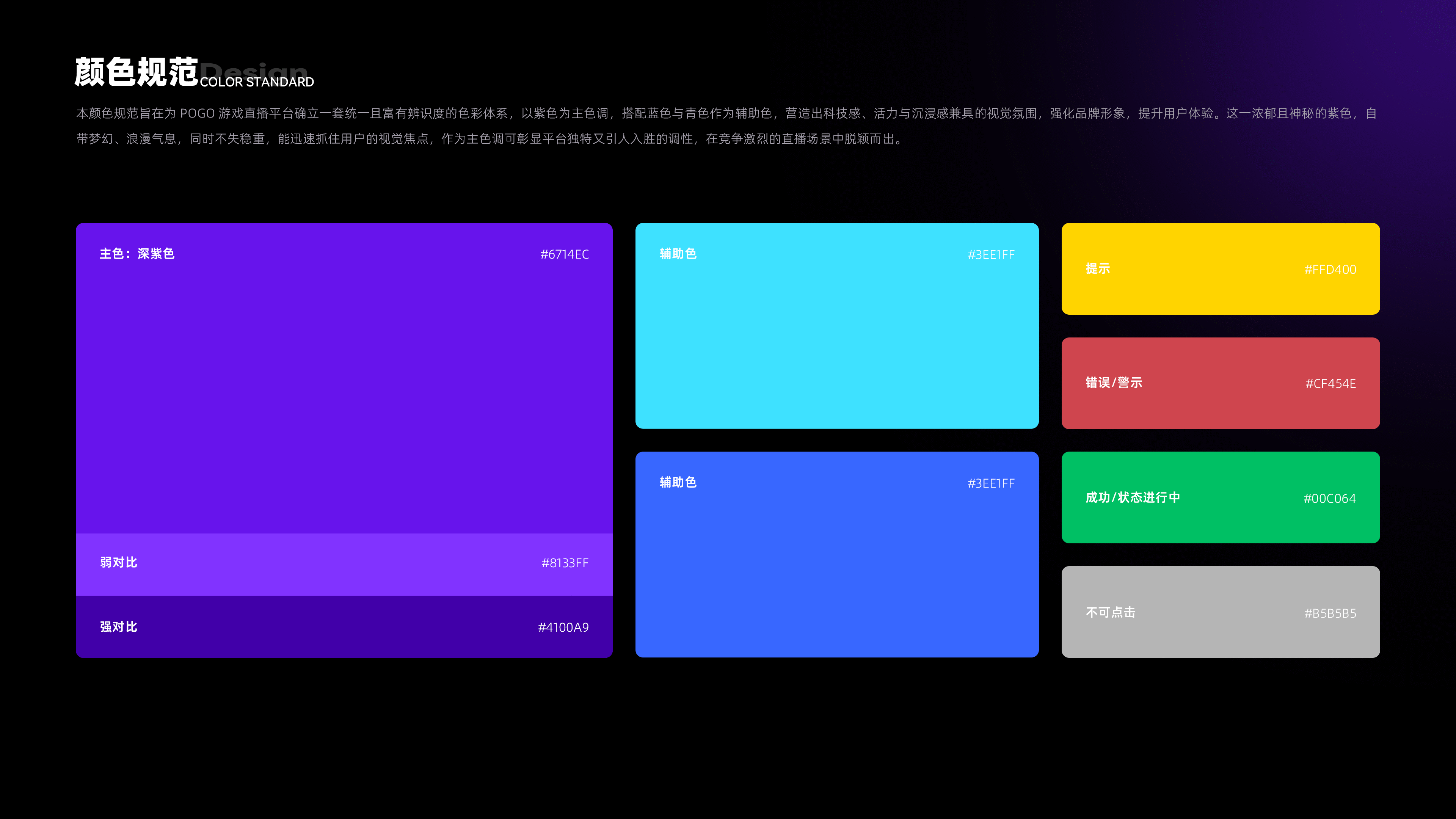The width and height of the screenshot is (1456, 819).
Task: Click the #CF454E hex label
Action: coord(1330,384)
